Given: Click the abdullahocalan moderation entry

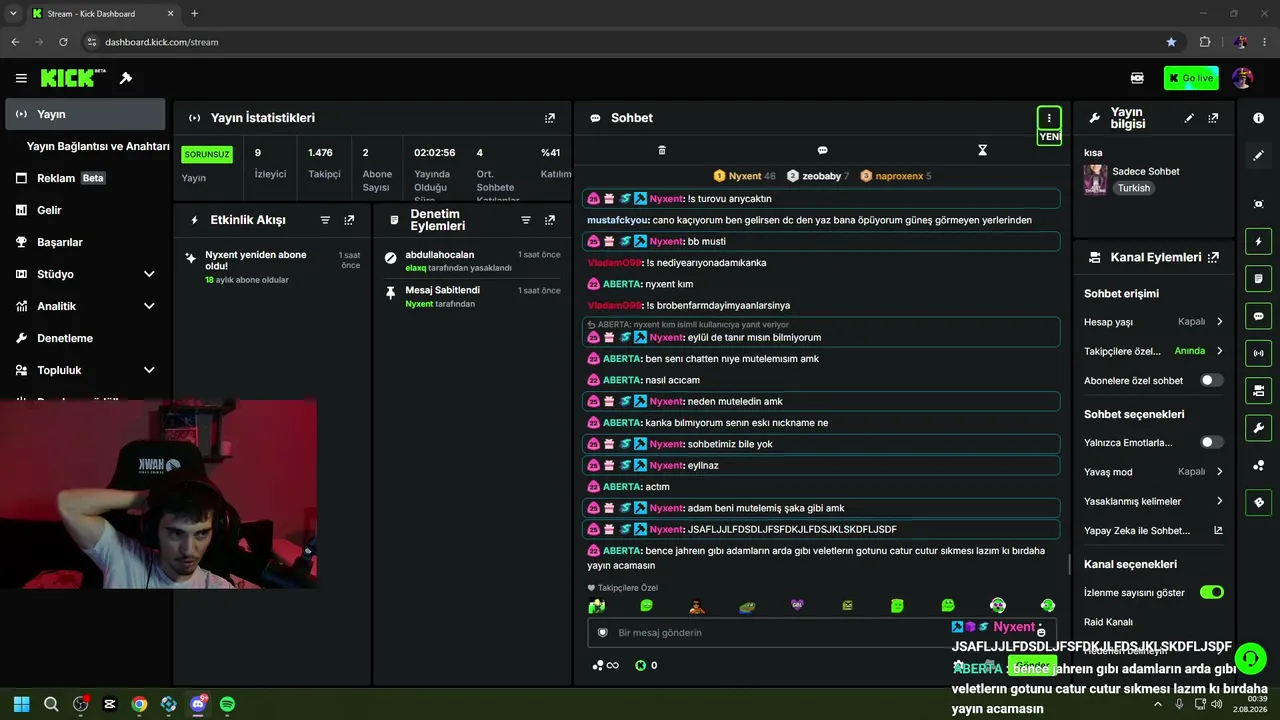Looking at the screenshot, I should pyautogui.click(x=473, y=261).
